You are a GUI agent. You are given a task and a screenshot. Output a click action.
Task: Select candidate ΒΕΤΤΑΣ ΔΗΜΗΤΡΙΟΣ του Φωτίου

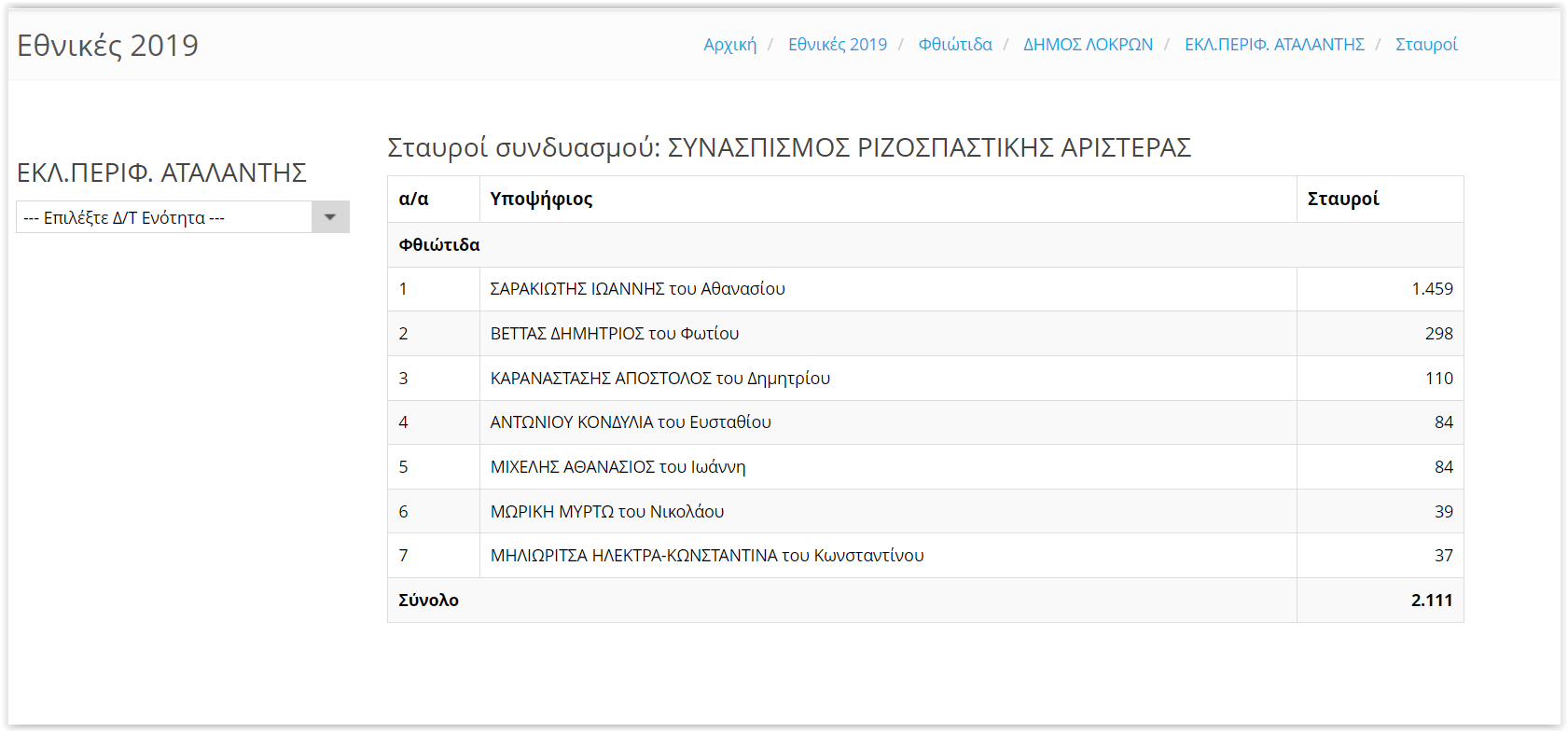point(614,334)
